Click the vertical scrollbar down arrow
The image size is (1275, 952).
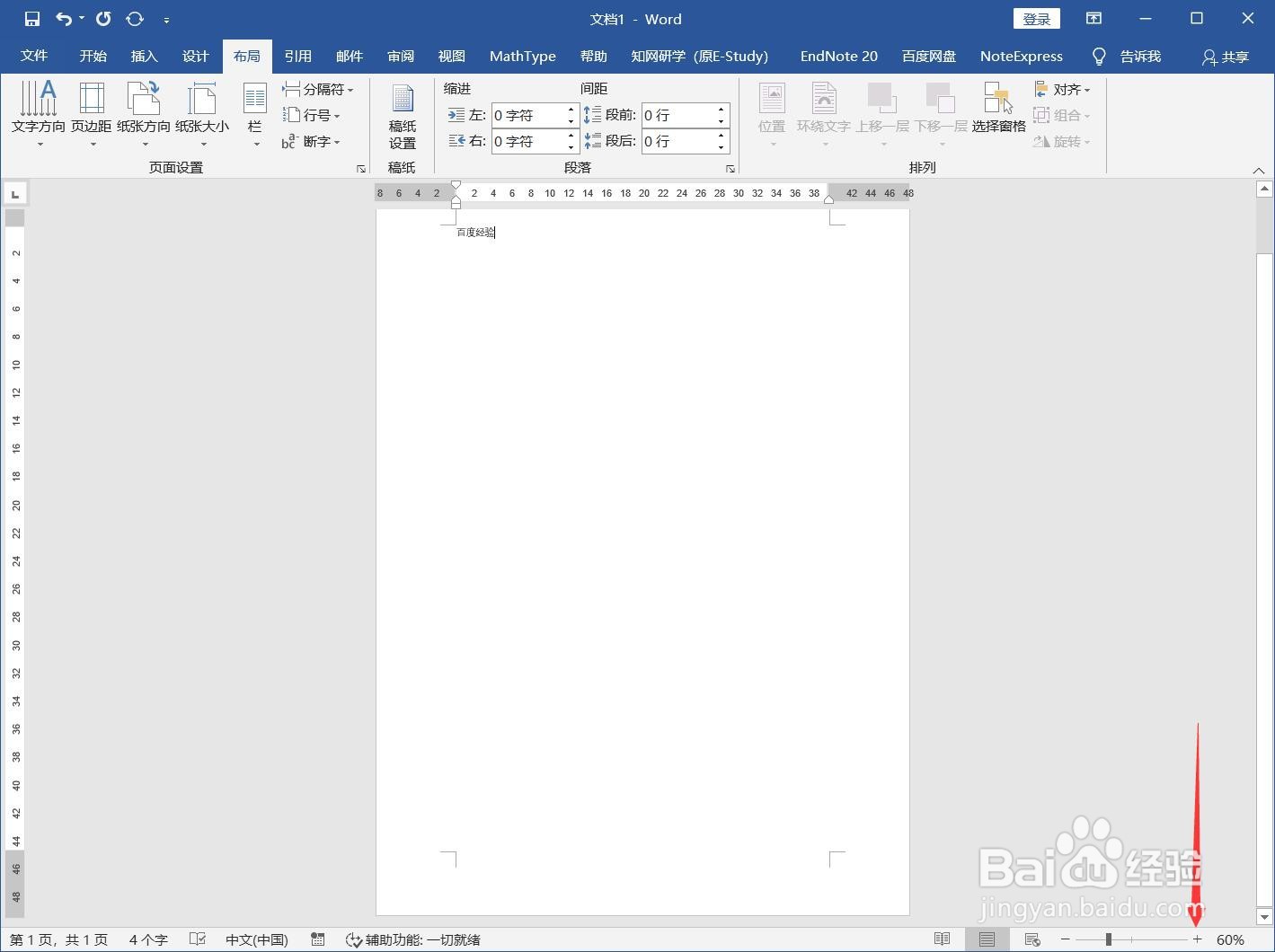tap(1264, 917)
